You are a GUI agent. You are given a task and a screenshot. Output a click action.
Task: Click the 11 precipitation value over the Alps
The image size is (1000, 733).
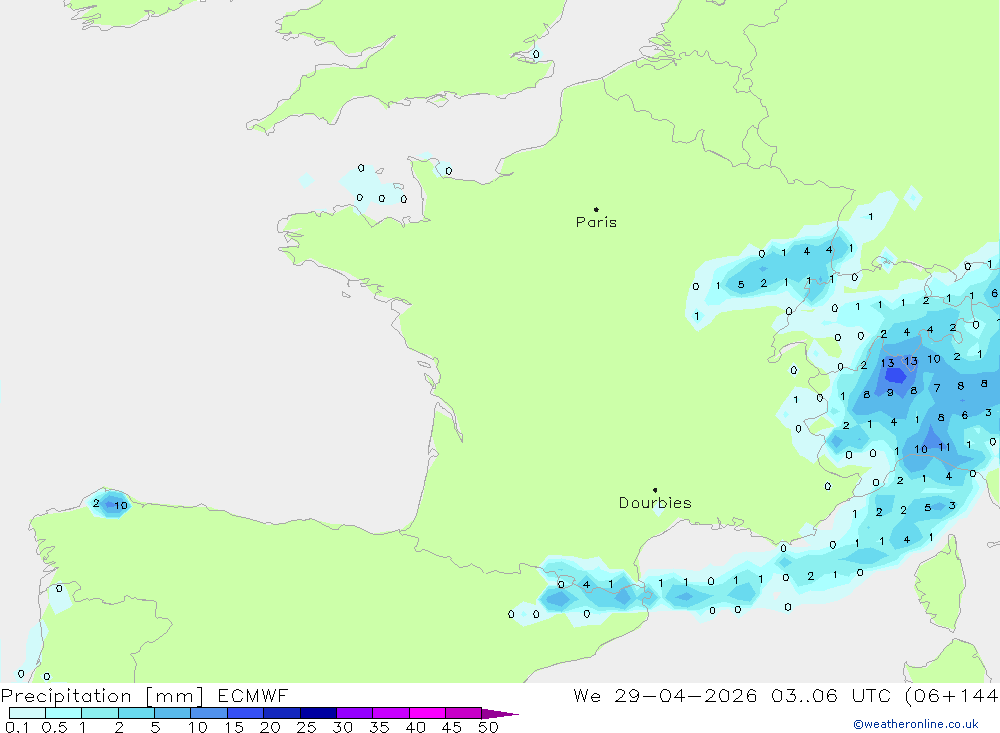pyautogui.click(x=945, y=447)
